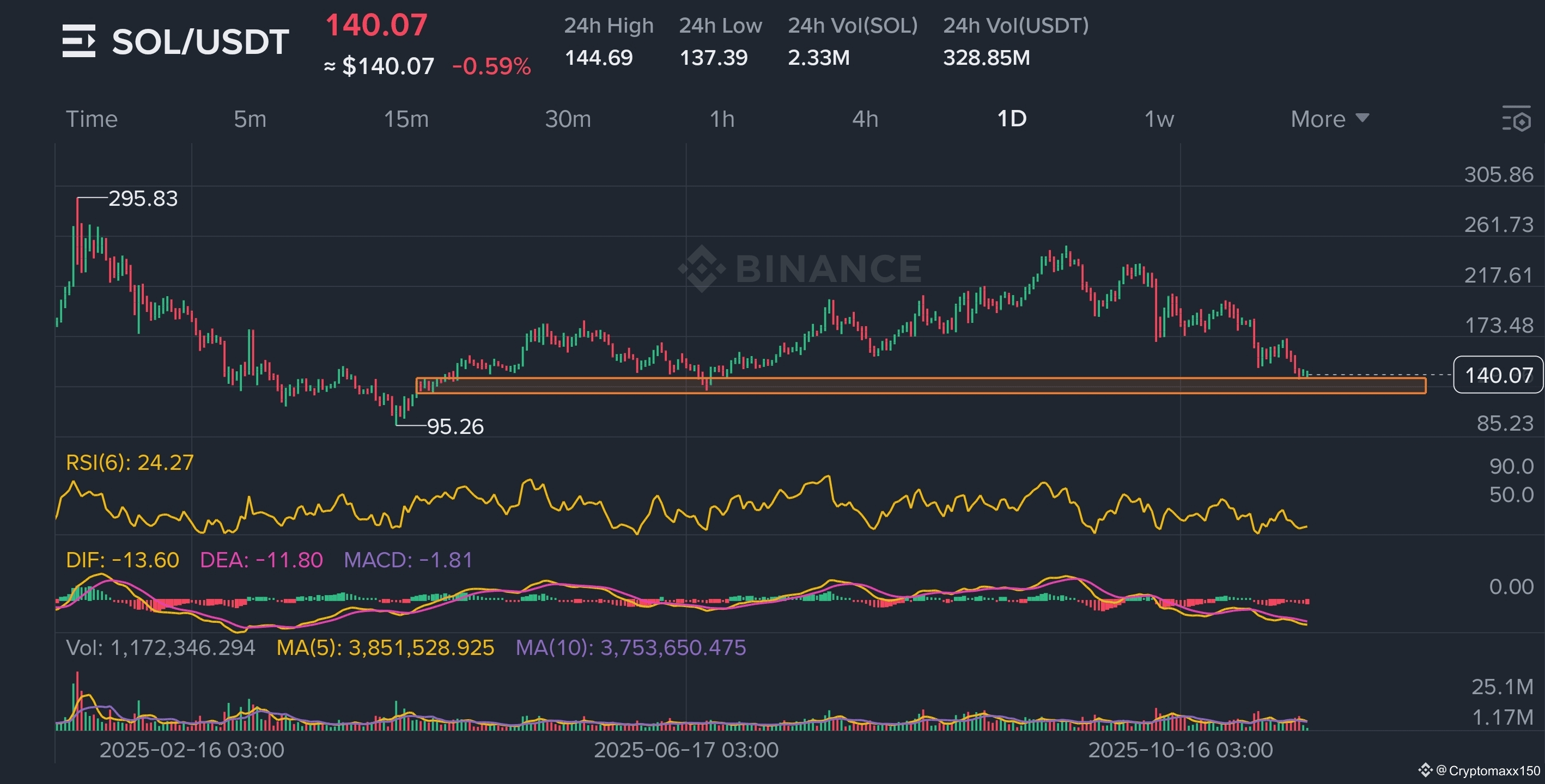Click the 95.26 low price marker
1545x784 pixels.
455,426
